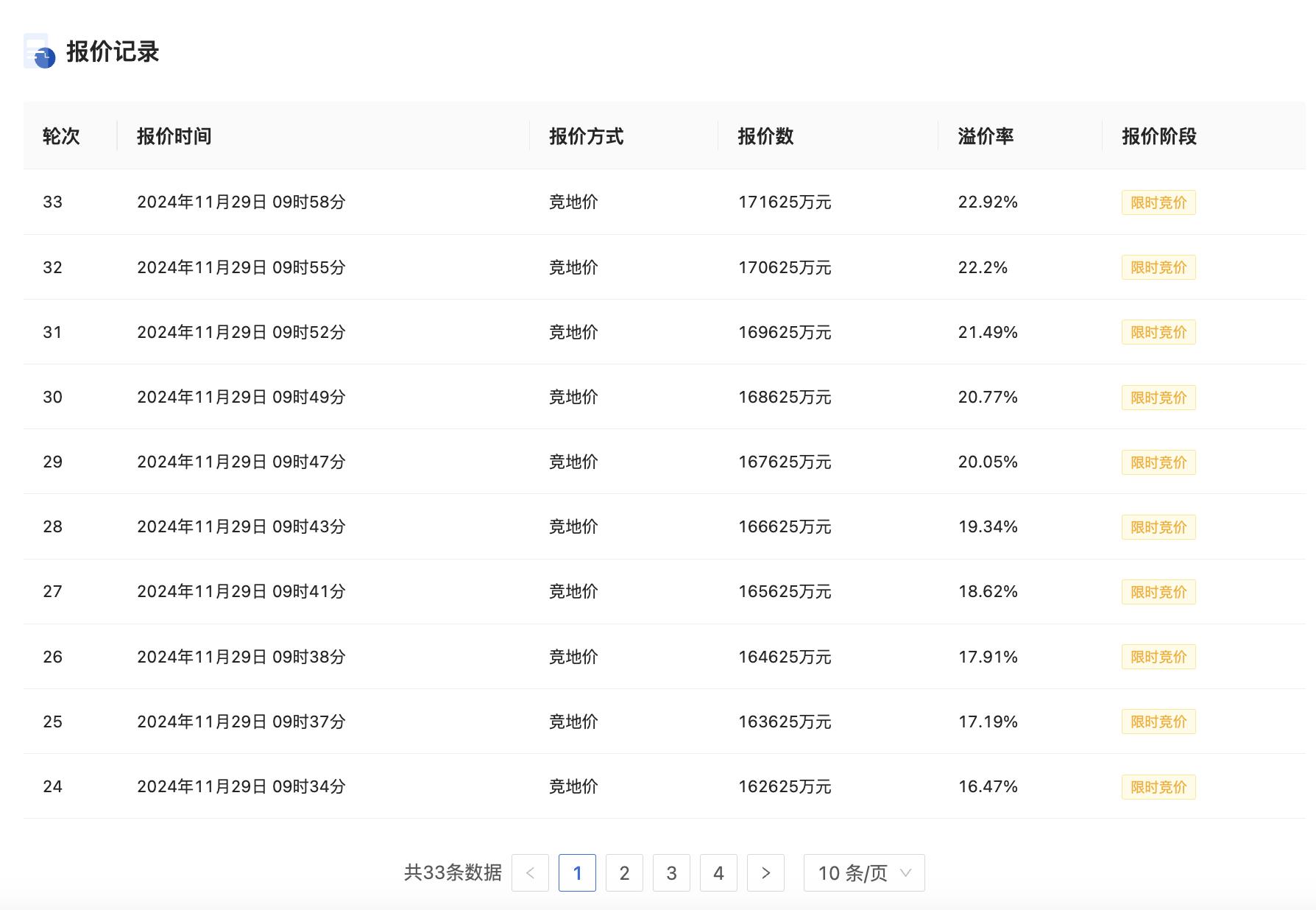
Task: Select price 170625万元
Action: (785, 267)
